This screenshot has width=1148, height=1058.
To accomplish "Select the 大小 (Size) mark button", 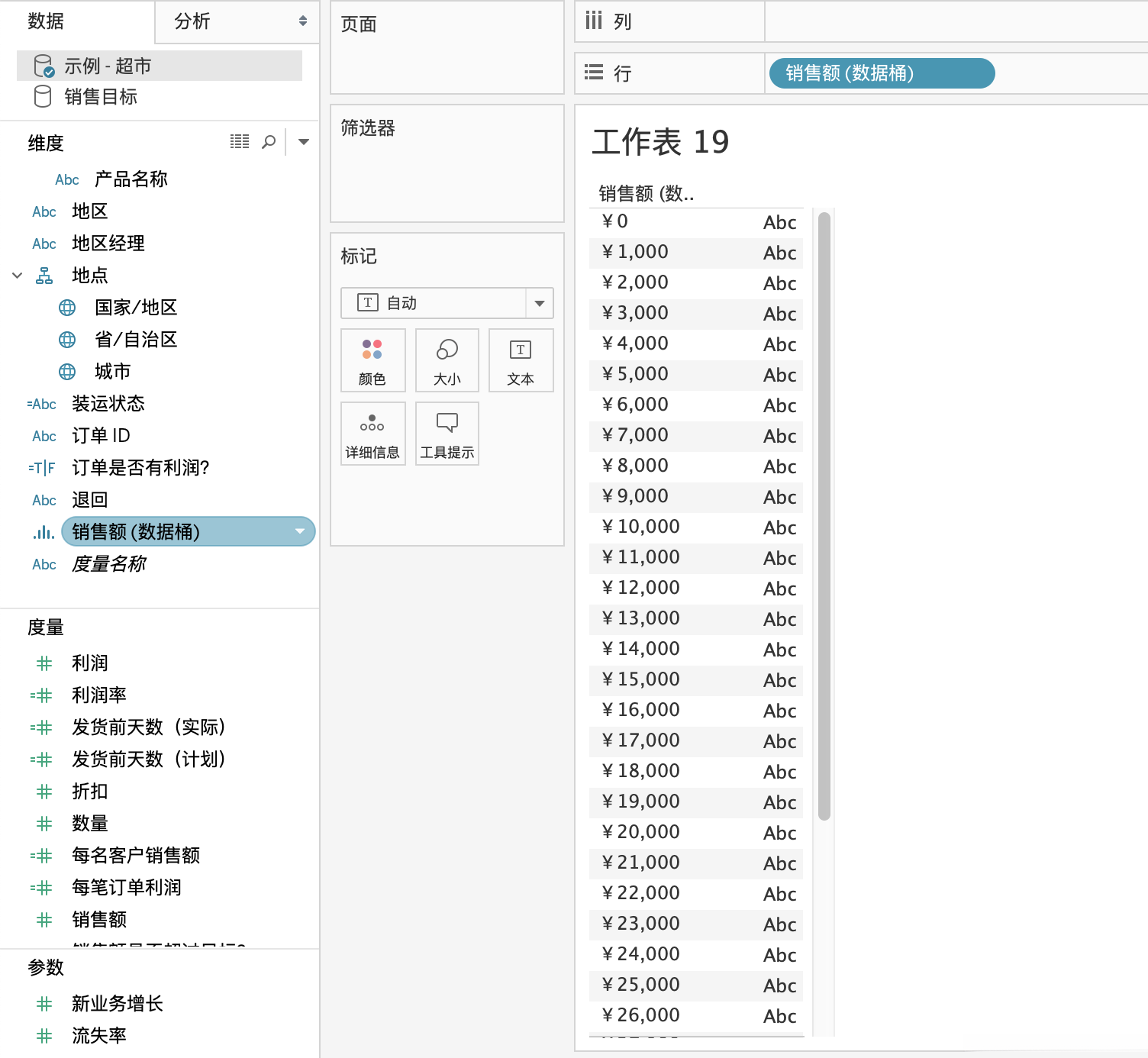I will click(447, 360).
